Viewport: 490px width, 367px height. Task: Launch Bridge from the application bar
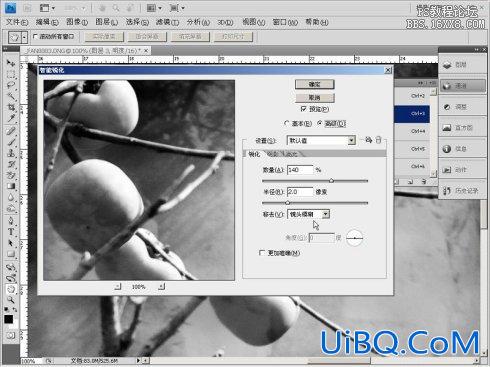pos(27,8)
